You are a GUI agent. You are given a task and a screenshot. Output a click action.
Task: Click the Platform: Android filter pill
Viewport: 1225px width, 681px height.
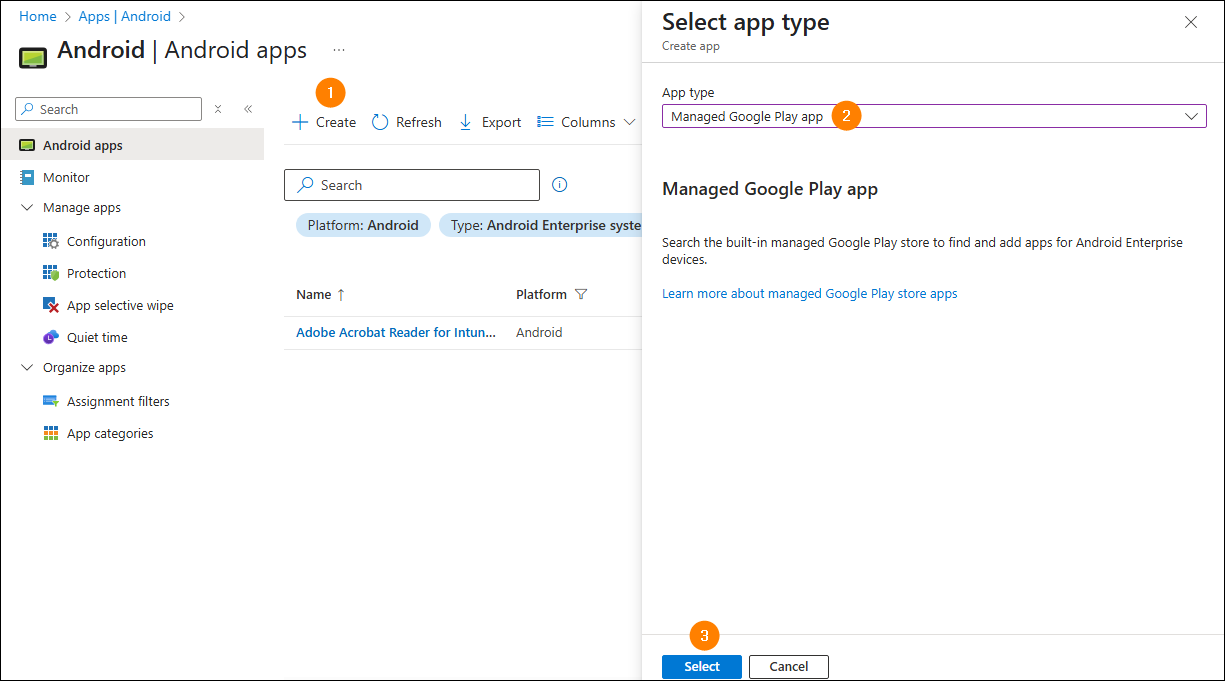pos(363,225)
